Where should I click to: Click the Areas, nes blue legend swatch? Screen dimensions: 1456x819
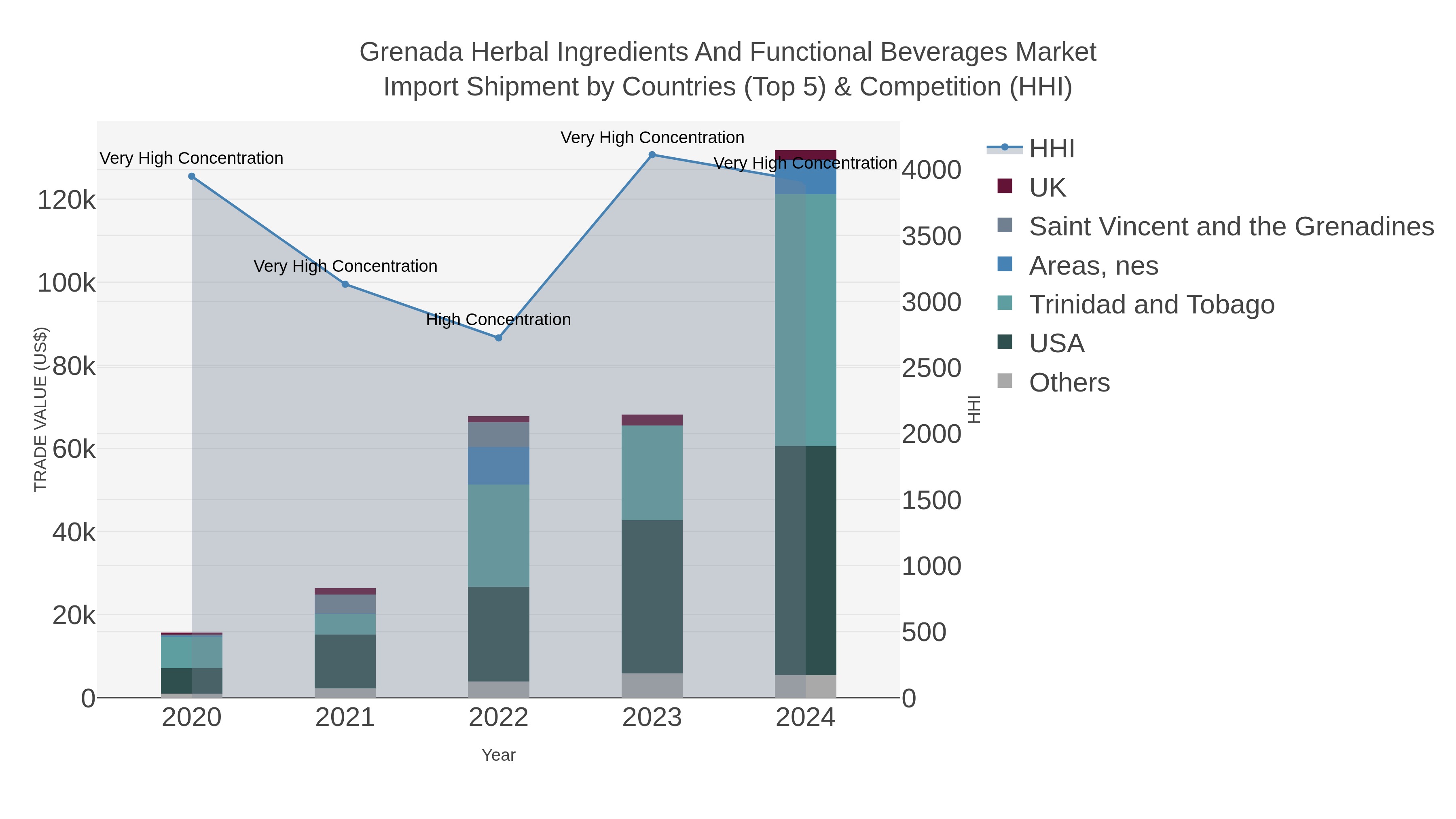coord(1005,264)
